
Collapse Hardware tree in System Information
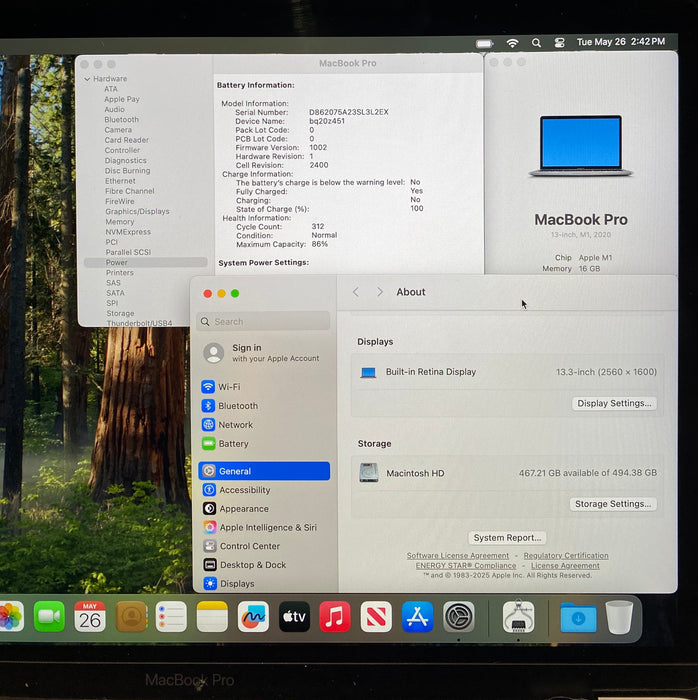coord(87,79)
